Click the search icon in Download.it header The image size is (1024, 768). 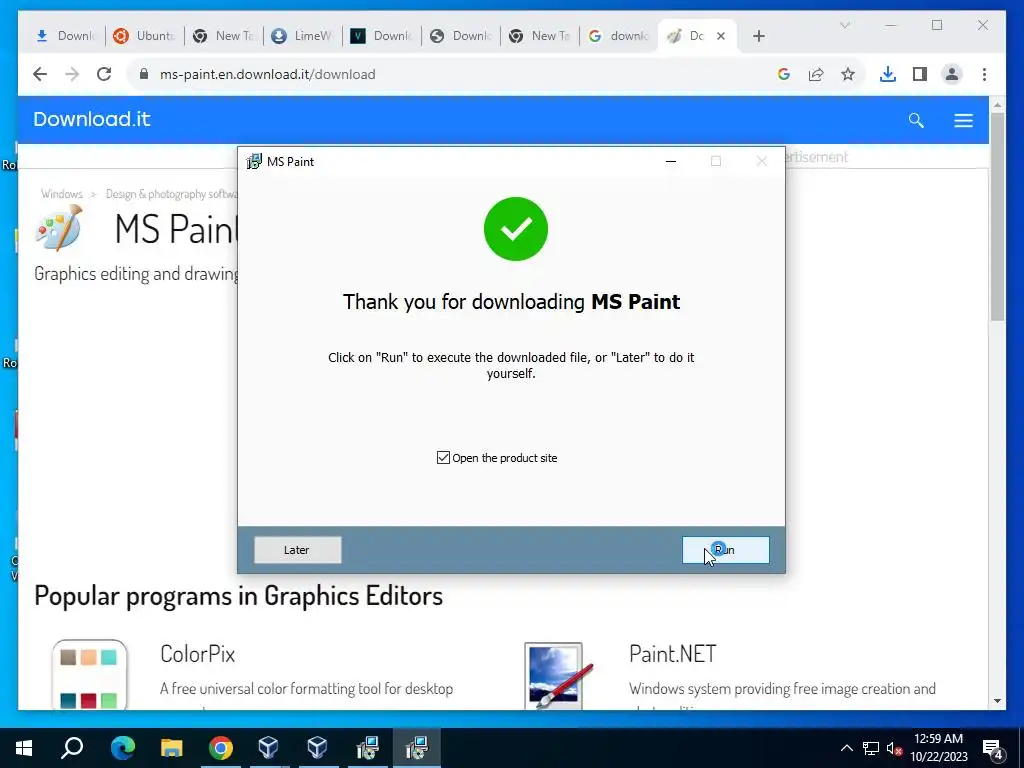[916, 120]
